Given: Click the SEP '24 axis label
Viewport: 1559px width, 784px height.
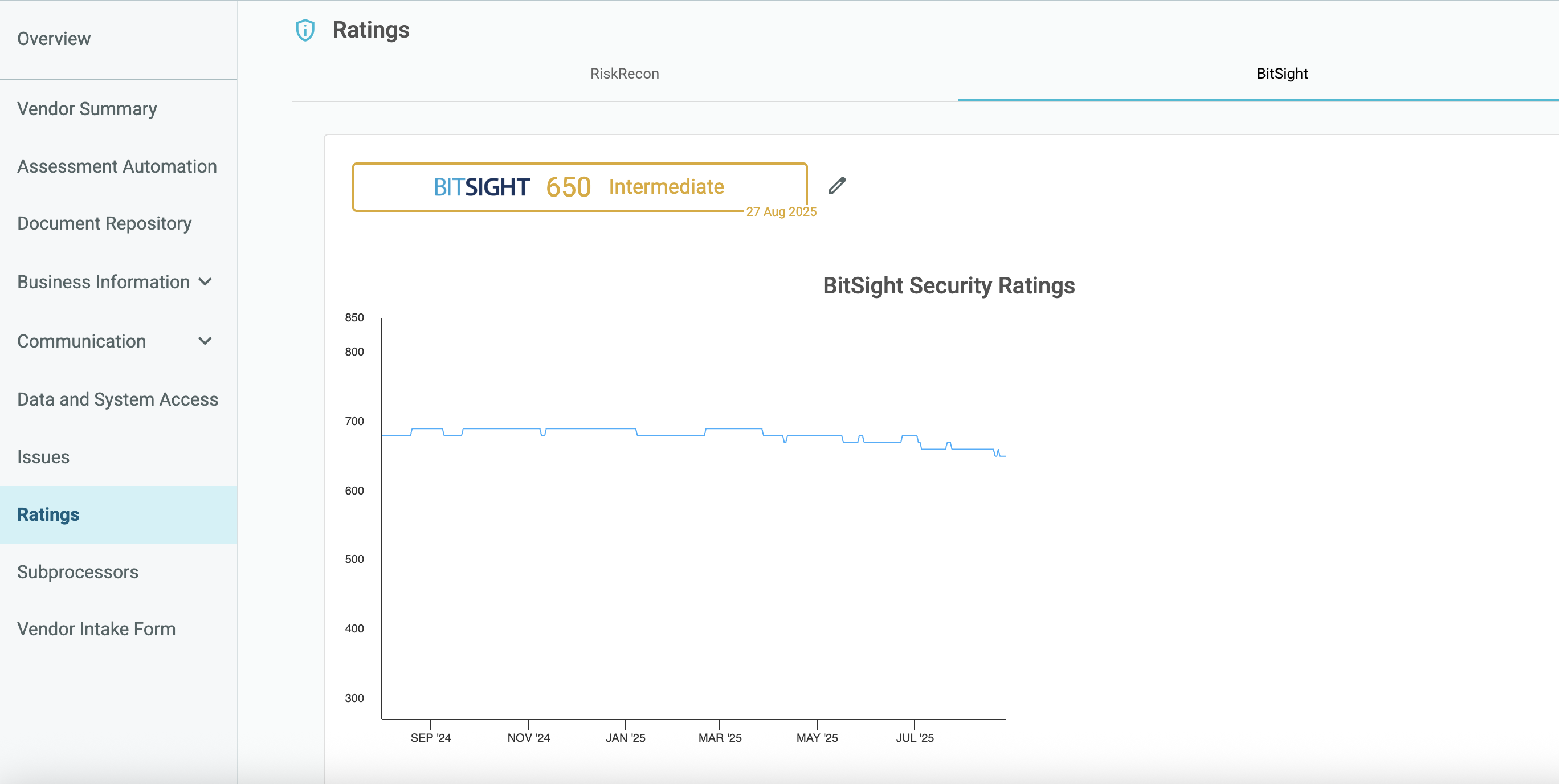Looking at the screenshot, I should 430,738.
